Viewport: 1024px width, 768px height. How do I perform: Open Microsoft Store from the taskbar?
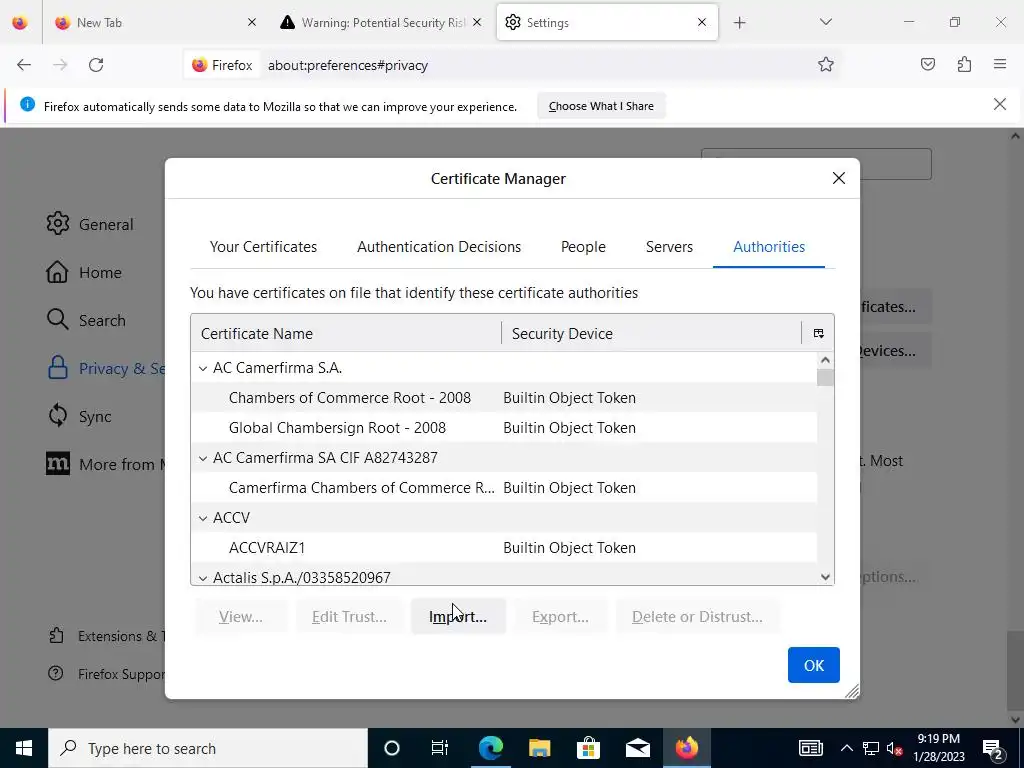588,748
